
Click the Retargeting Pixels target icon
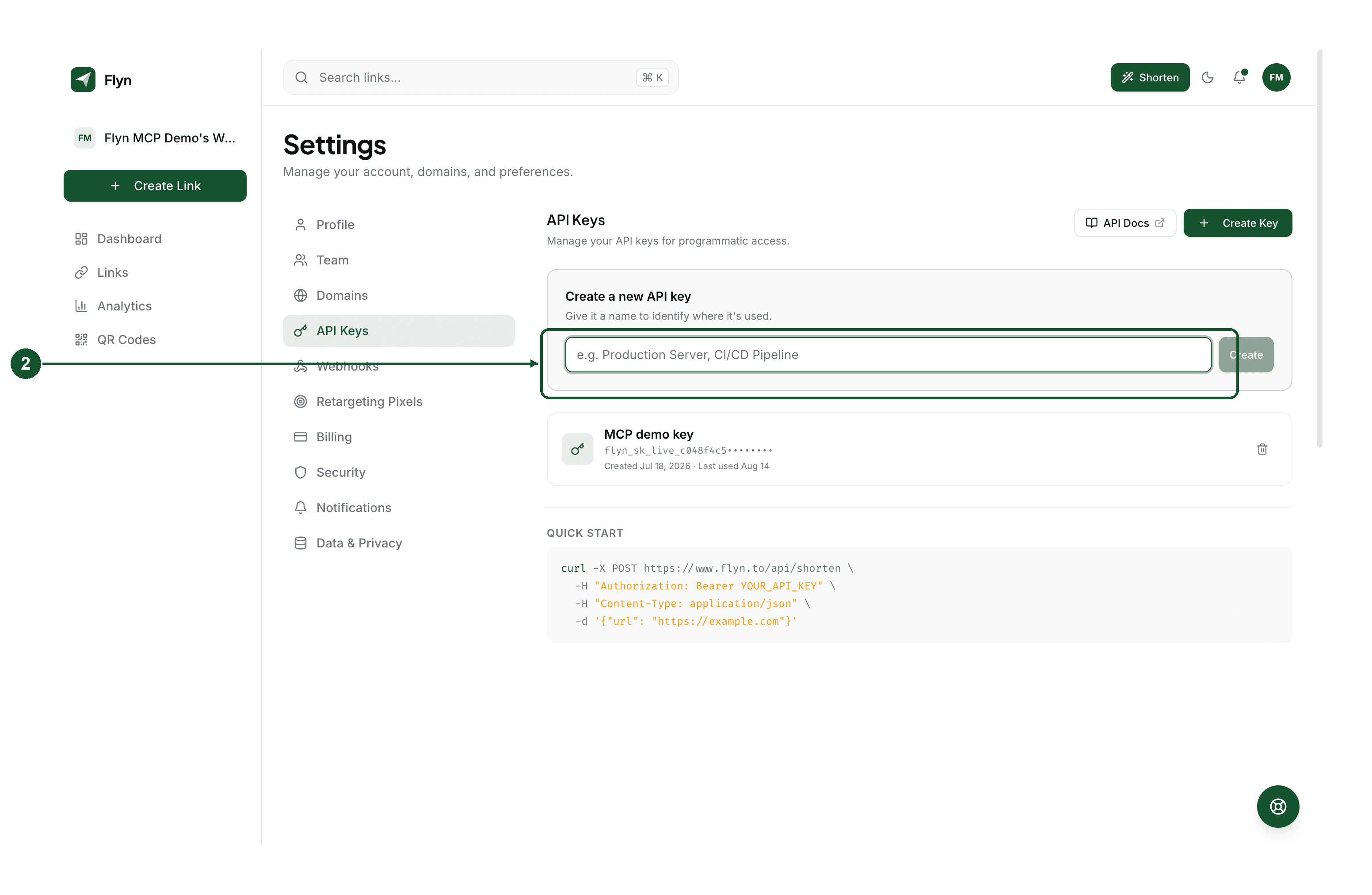click(x=300, y=402)
